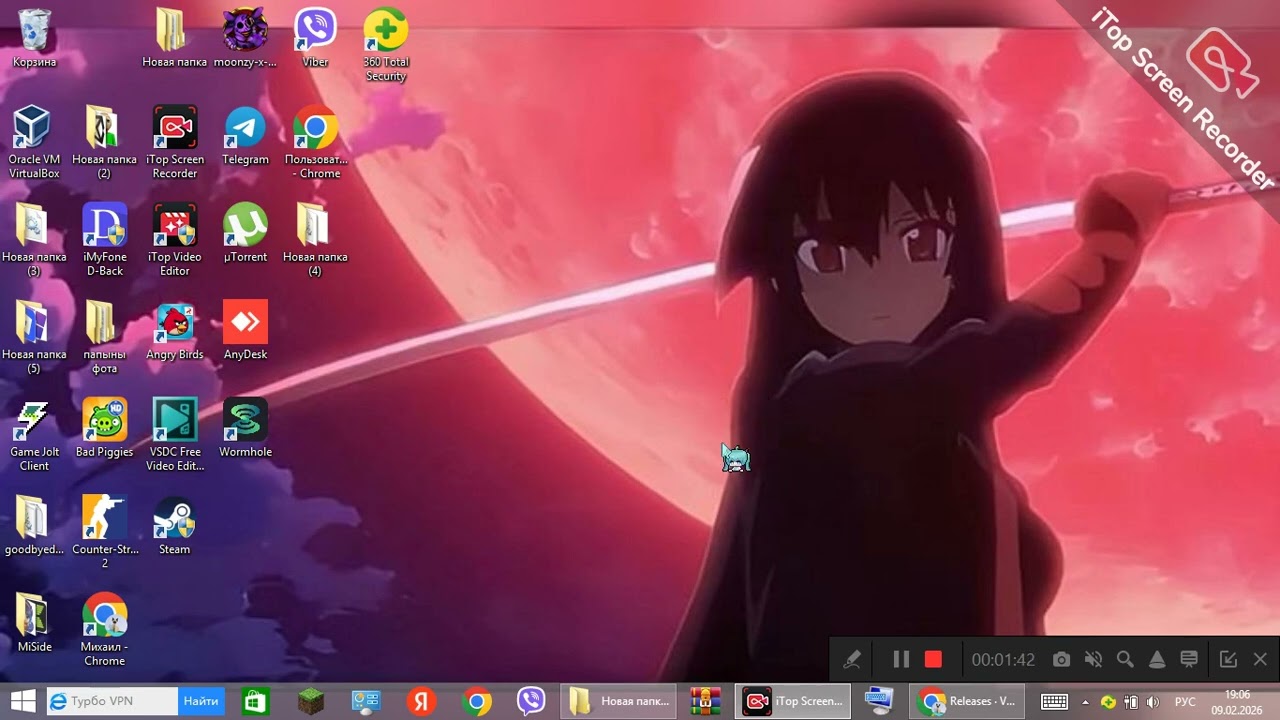Select the Bad Piggies game icon

[x=105, y=428]
